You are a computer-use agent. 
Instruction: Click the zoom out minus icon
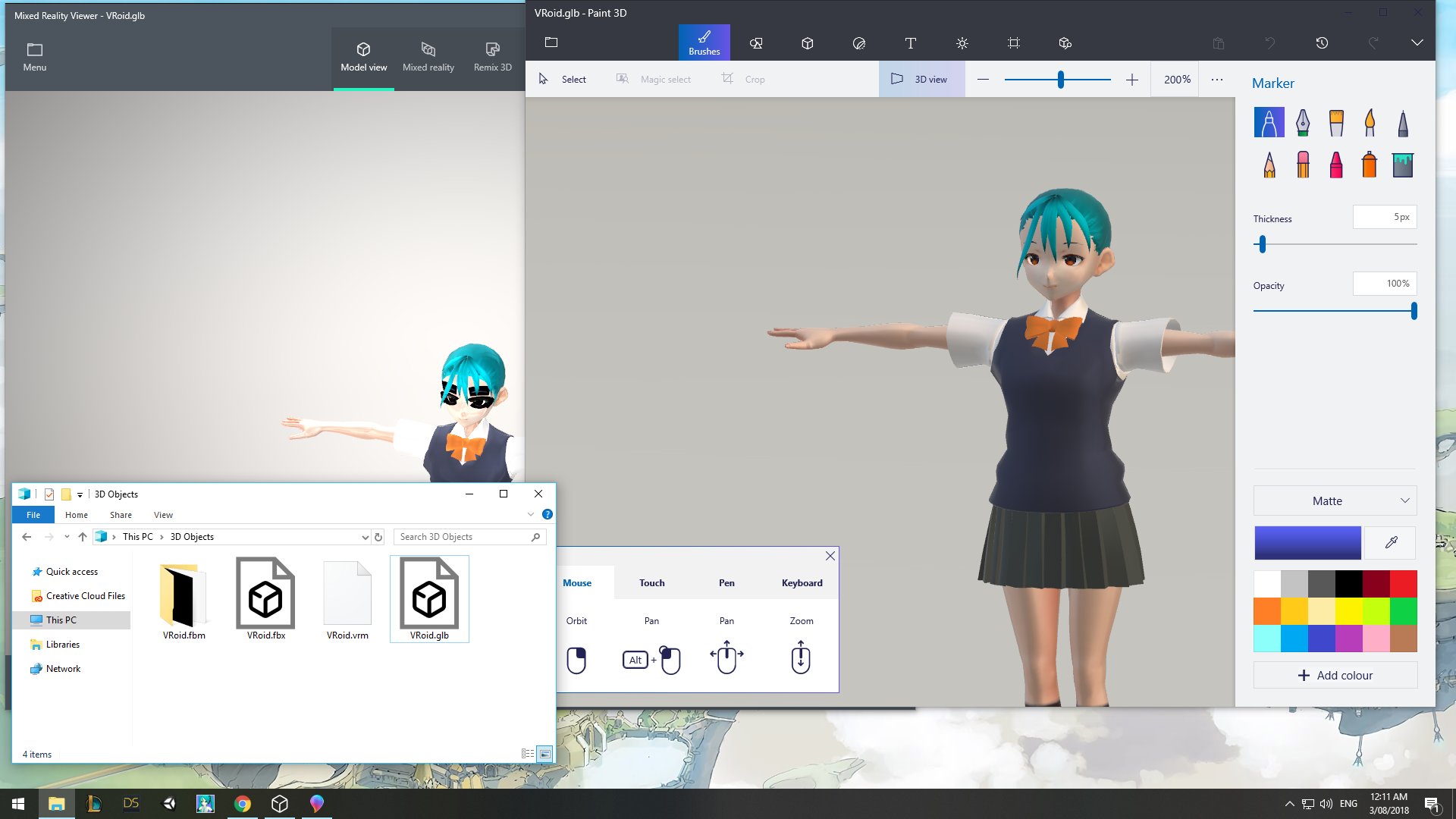pos(983,80)
